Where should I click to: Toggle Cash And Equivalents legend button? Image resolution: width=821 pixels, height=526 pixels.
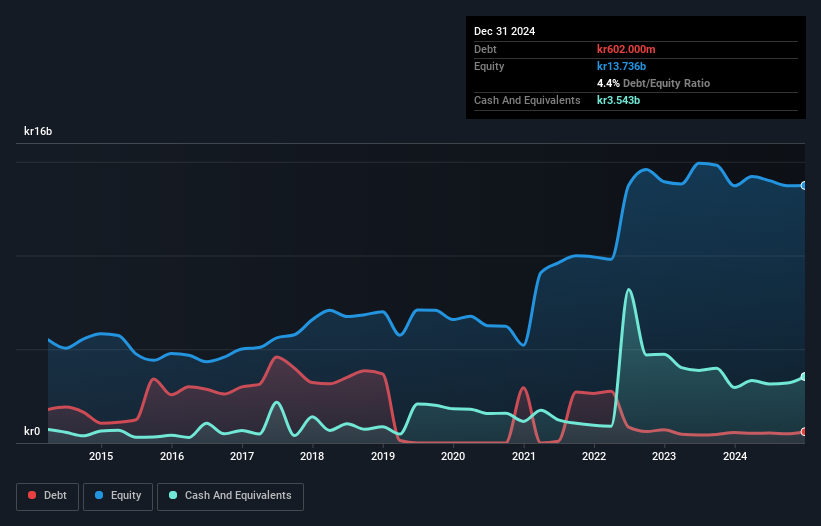tap(230, 496)
